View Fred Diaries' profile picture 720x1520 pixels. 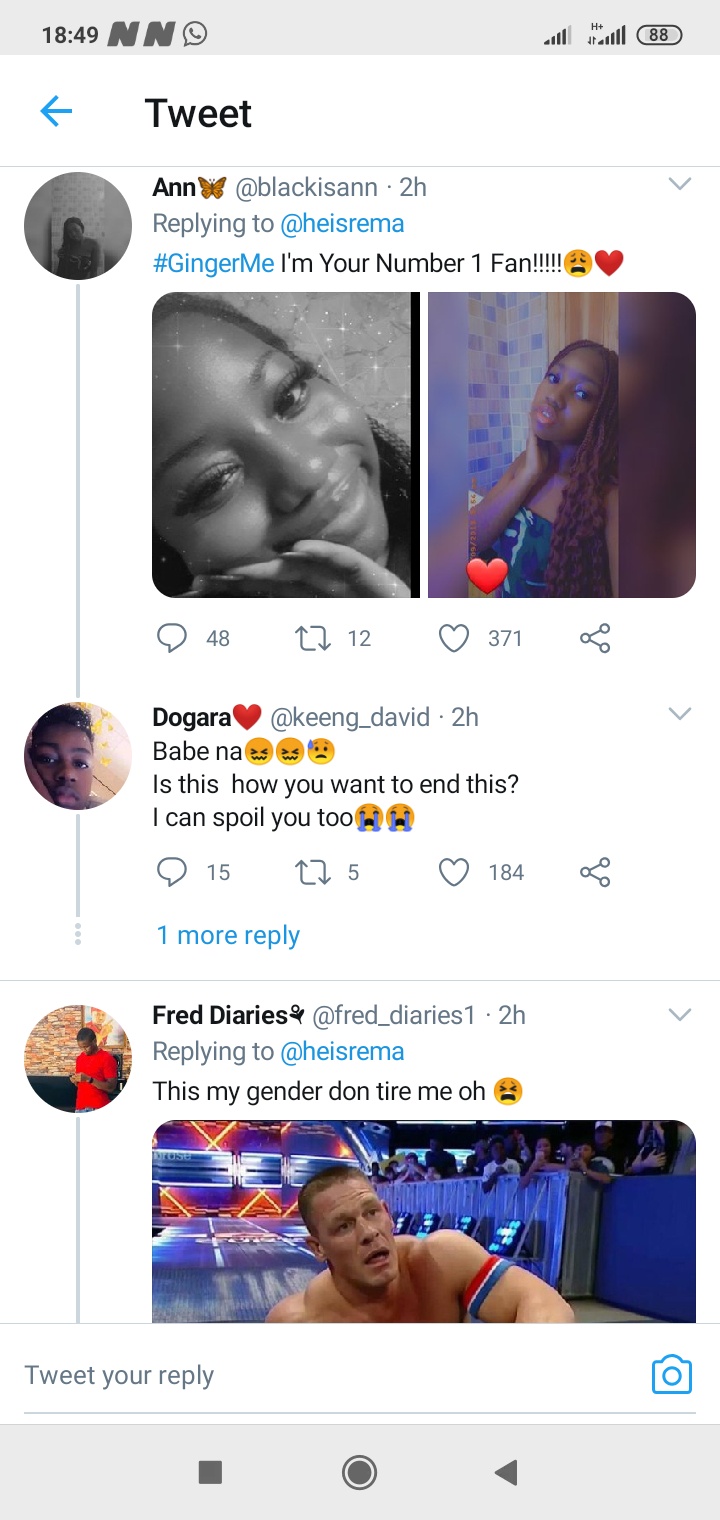78,1058
